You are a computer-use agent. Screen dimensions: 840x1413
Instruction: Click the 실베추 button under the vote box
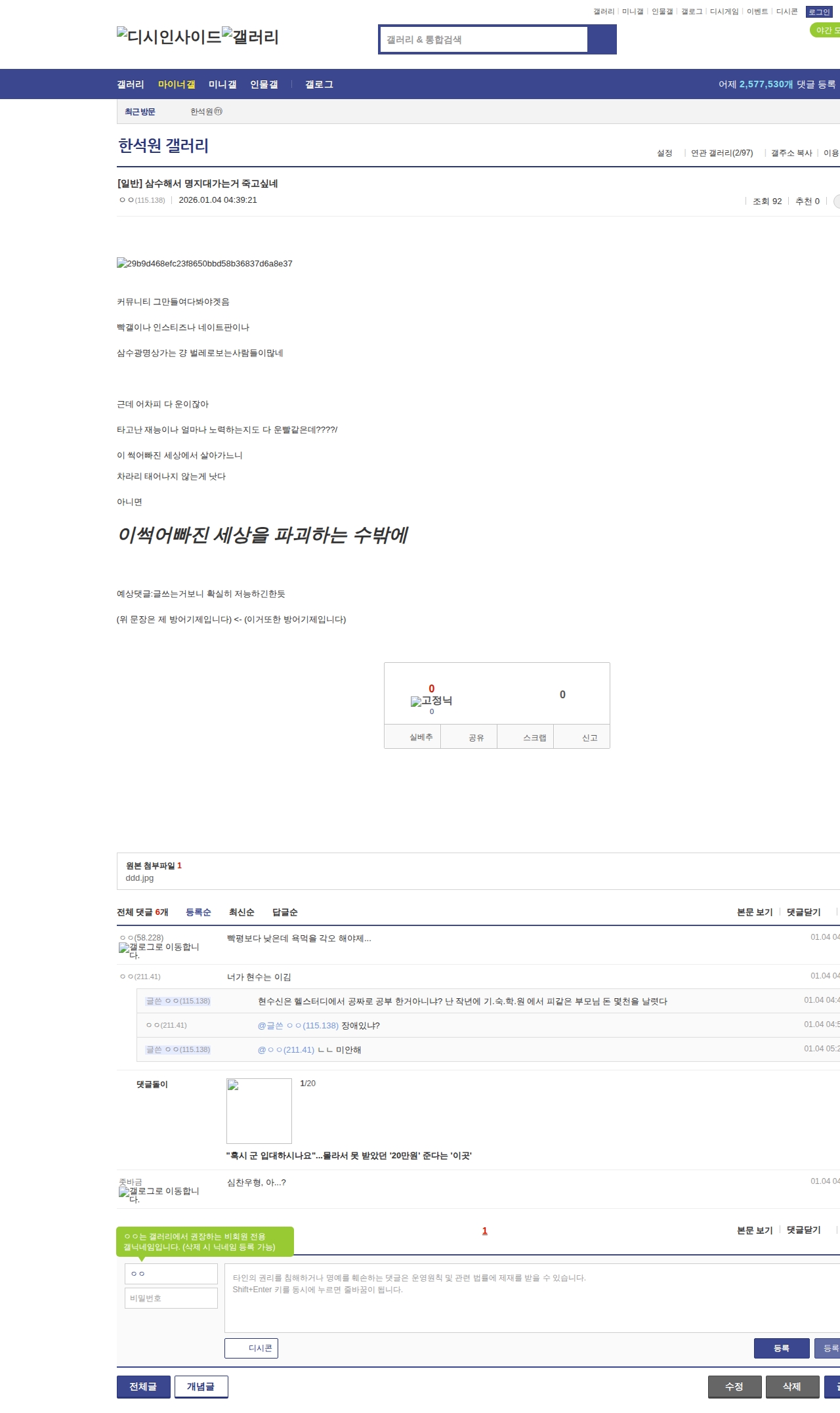pos(413,737)
